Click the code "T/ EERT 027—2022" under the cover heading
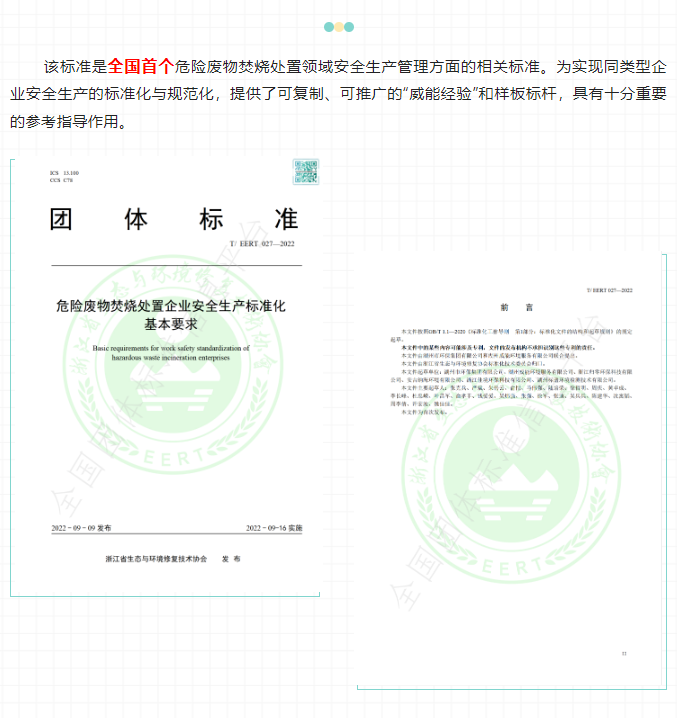The width and height of the screenshot is (678, 718). click(x=262, y=244)
